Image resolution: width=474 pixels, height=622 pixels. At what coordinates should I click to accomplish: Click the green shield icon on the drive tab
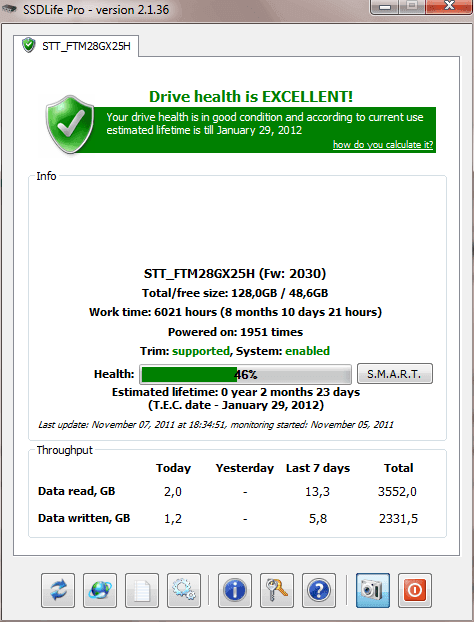point(29,45)
